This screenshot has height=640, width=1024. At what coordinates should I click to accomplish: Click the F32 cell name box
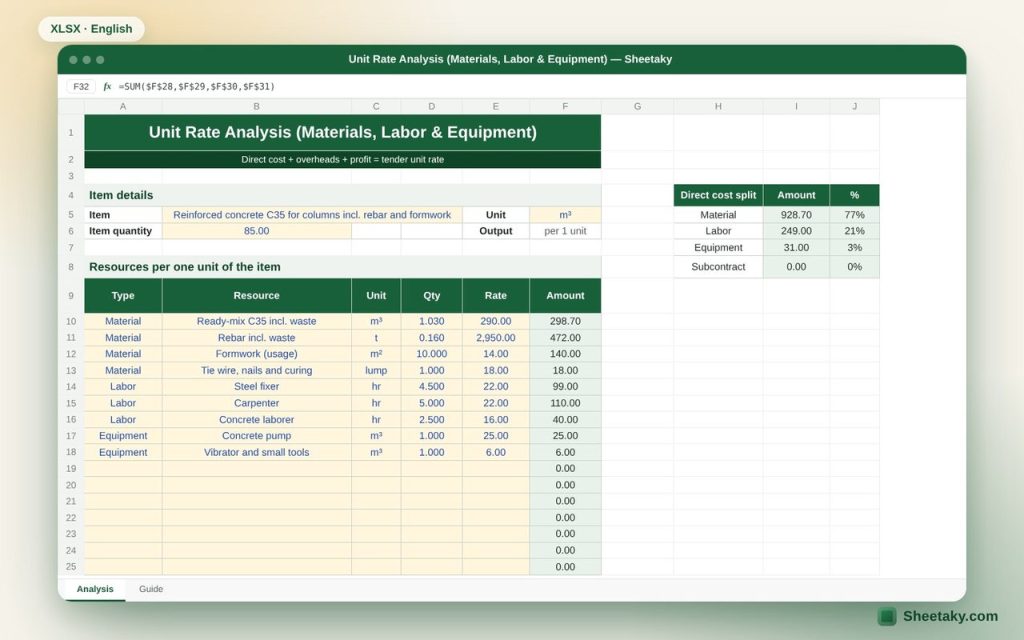(81, 86)
